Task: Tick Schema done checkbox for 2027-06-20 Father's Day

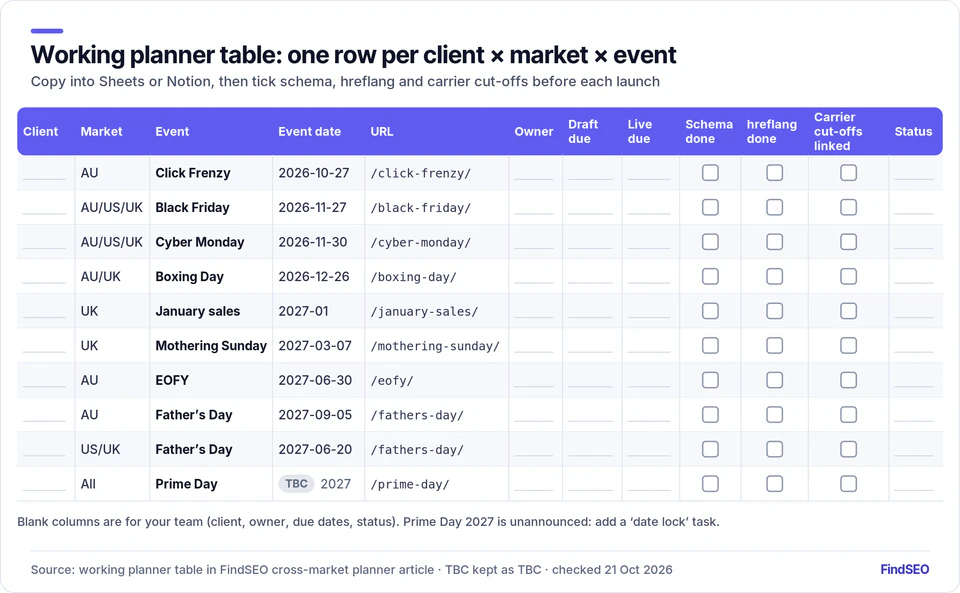Action: point(710,449)
